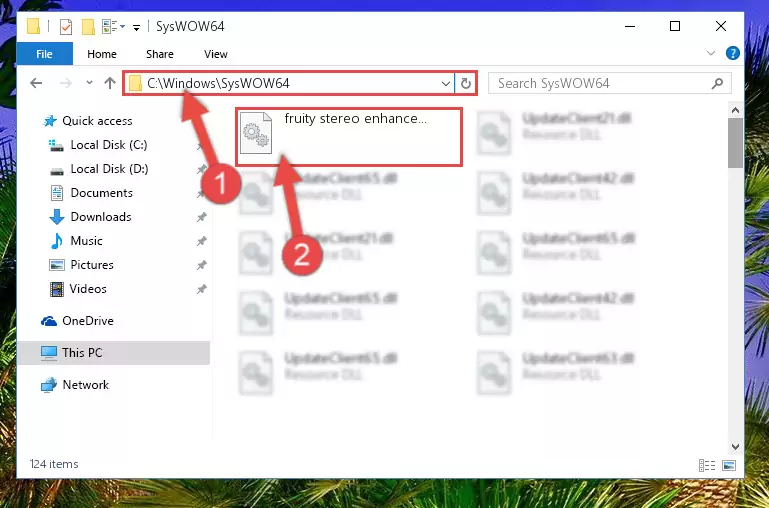Click the Search SysWOW64 box
This screenshot has width=769, height=508.
coord(610,83)
